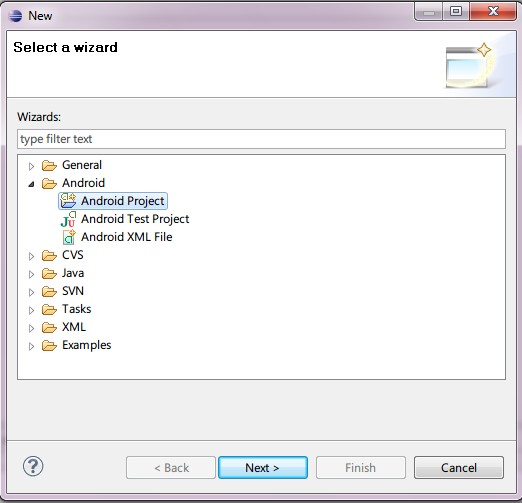Click the SVN folder icon
Screen dimensions: 522x503
click(49, 291)
